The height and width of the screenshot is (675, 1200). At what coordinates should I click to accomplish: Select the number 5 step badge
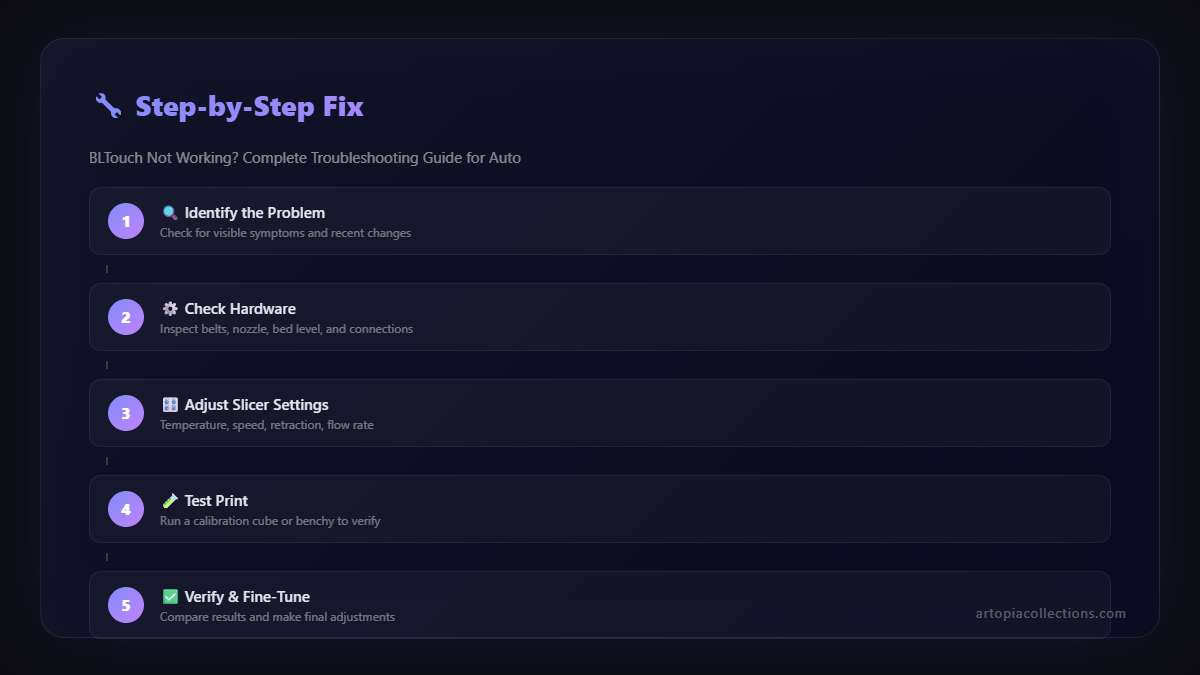pos(126,605)
